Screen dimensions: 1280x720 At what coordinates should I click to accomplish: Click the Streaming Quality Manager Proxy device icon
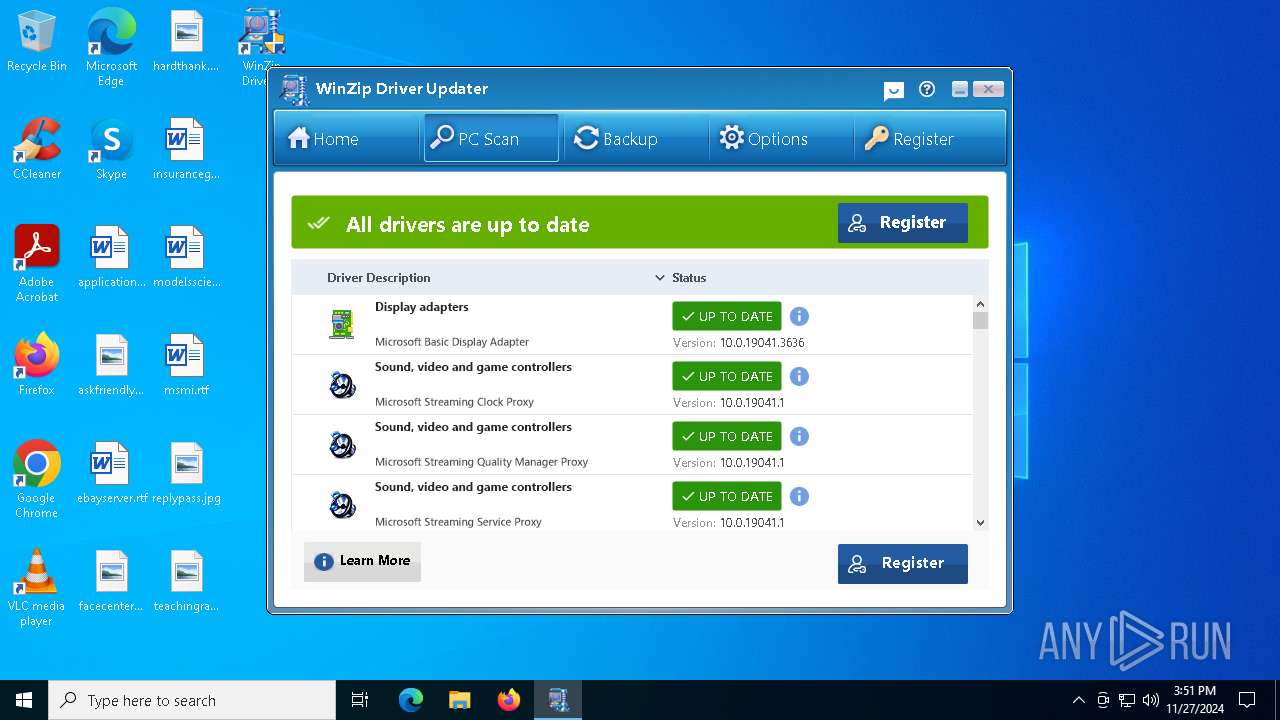pyautogui.click(x=342, y=444)
